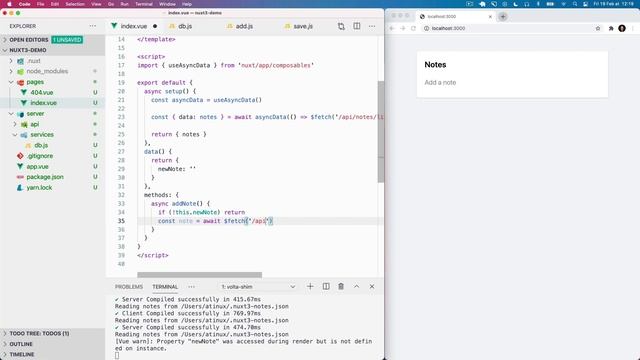Image resolution: width=640 pixels, height=360 pixels.
Task: Open the app.vue file
Action: [37, 167]
